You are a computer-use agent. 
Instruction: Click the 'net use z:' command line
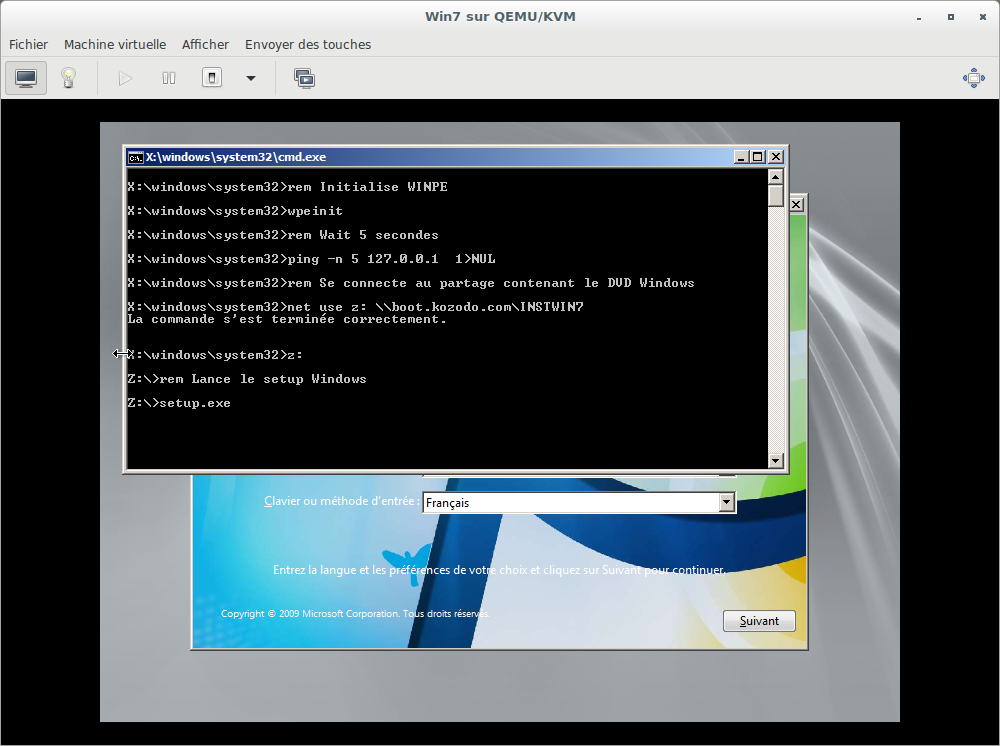355,307
